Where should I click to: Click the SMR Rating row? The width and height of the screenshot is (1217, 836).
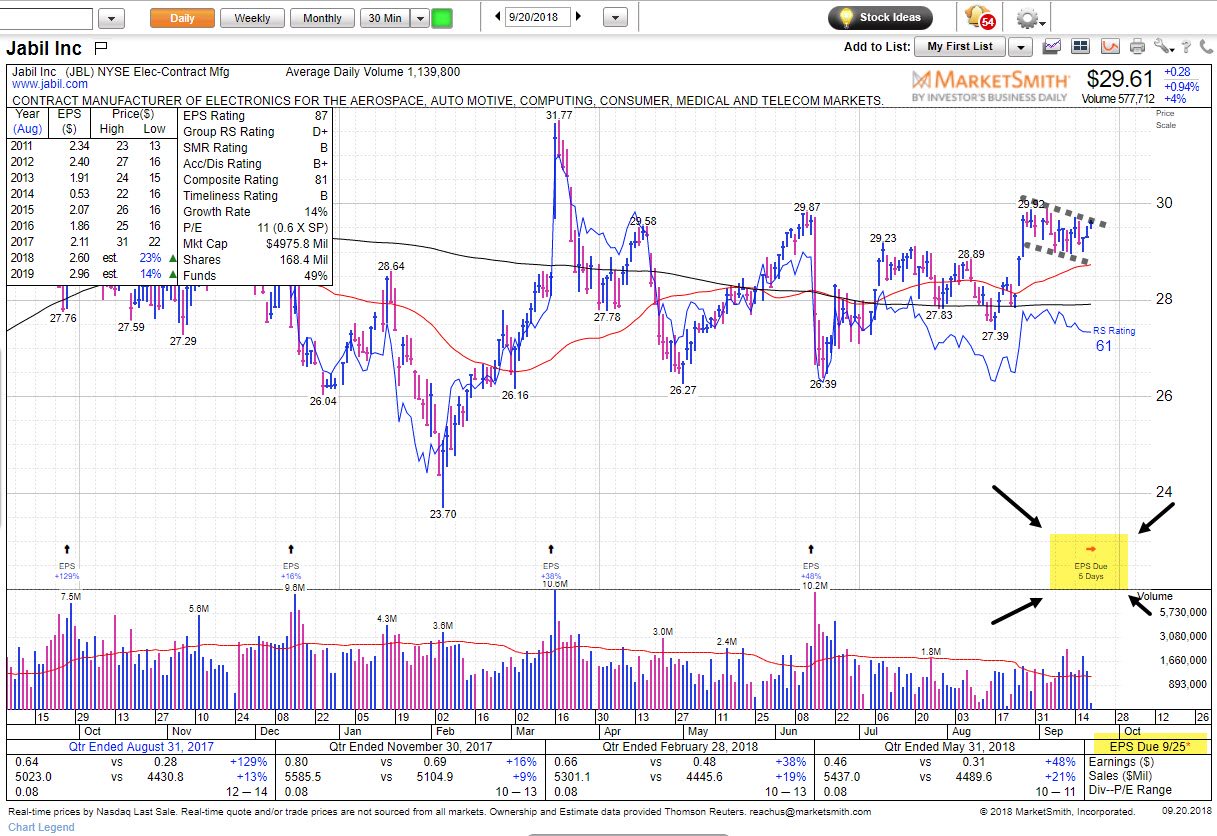point(256,148)
